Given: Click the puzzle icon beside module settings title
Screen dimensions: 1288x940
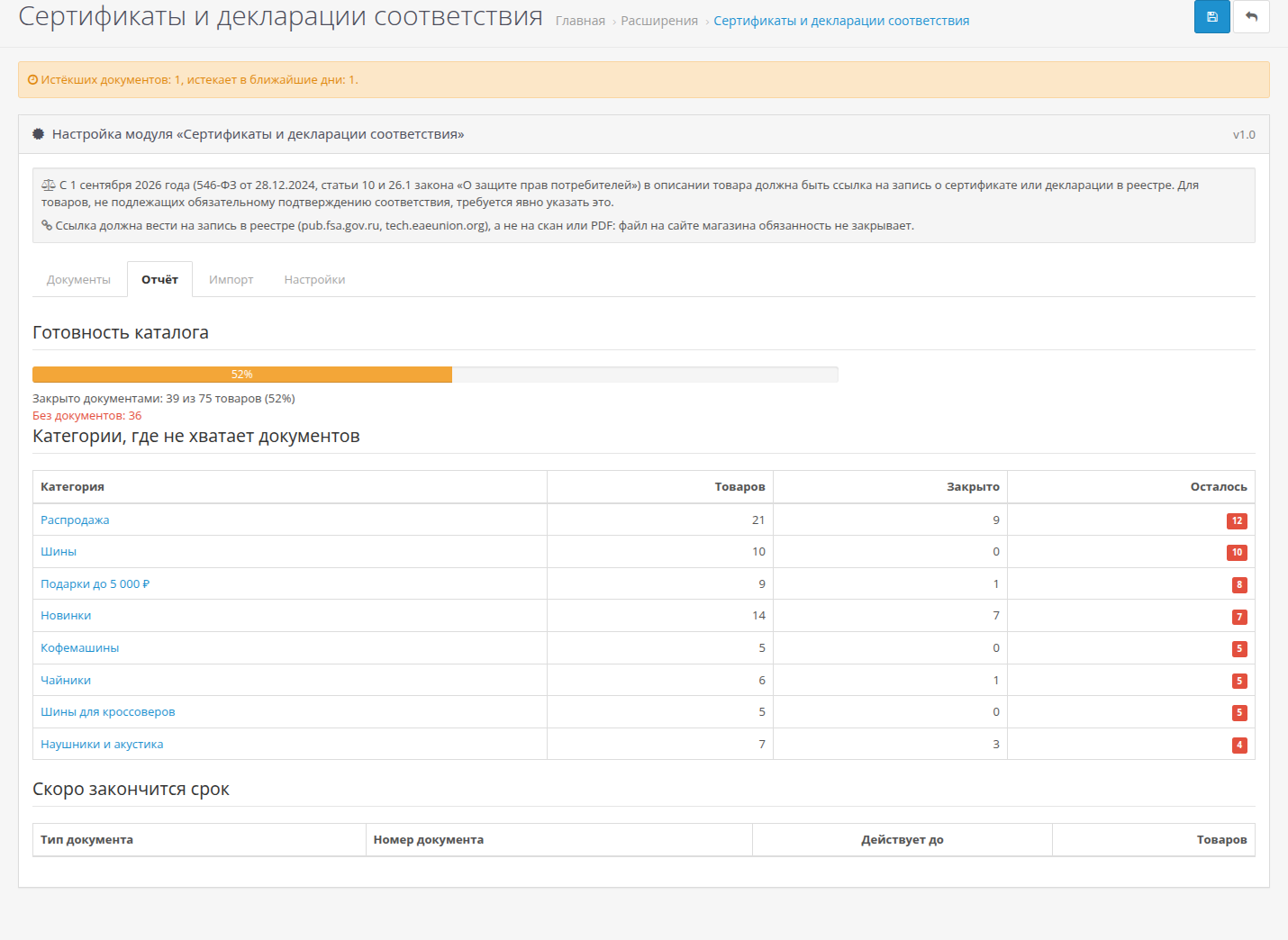Looking at the screenshot, I should click(39, 134).
